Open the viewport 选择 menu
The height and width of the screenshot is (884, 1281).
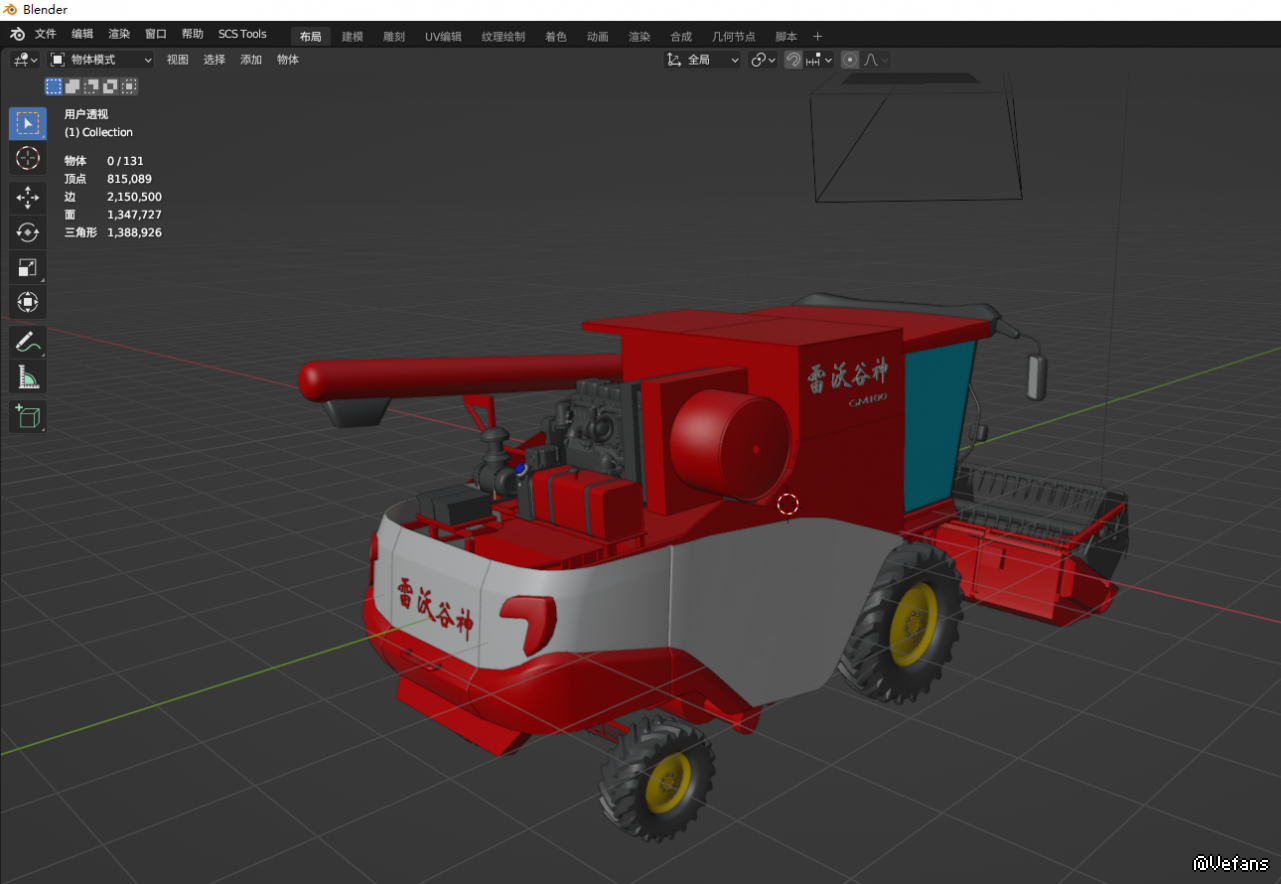(214, 60)
